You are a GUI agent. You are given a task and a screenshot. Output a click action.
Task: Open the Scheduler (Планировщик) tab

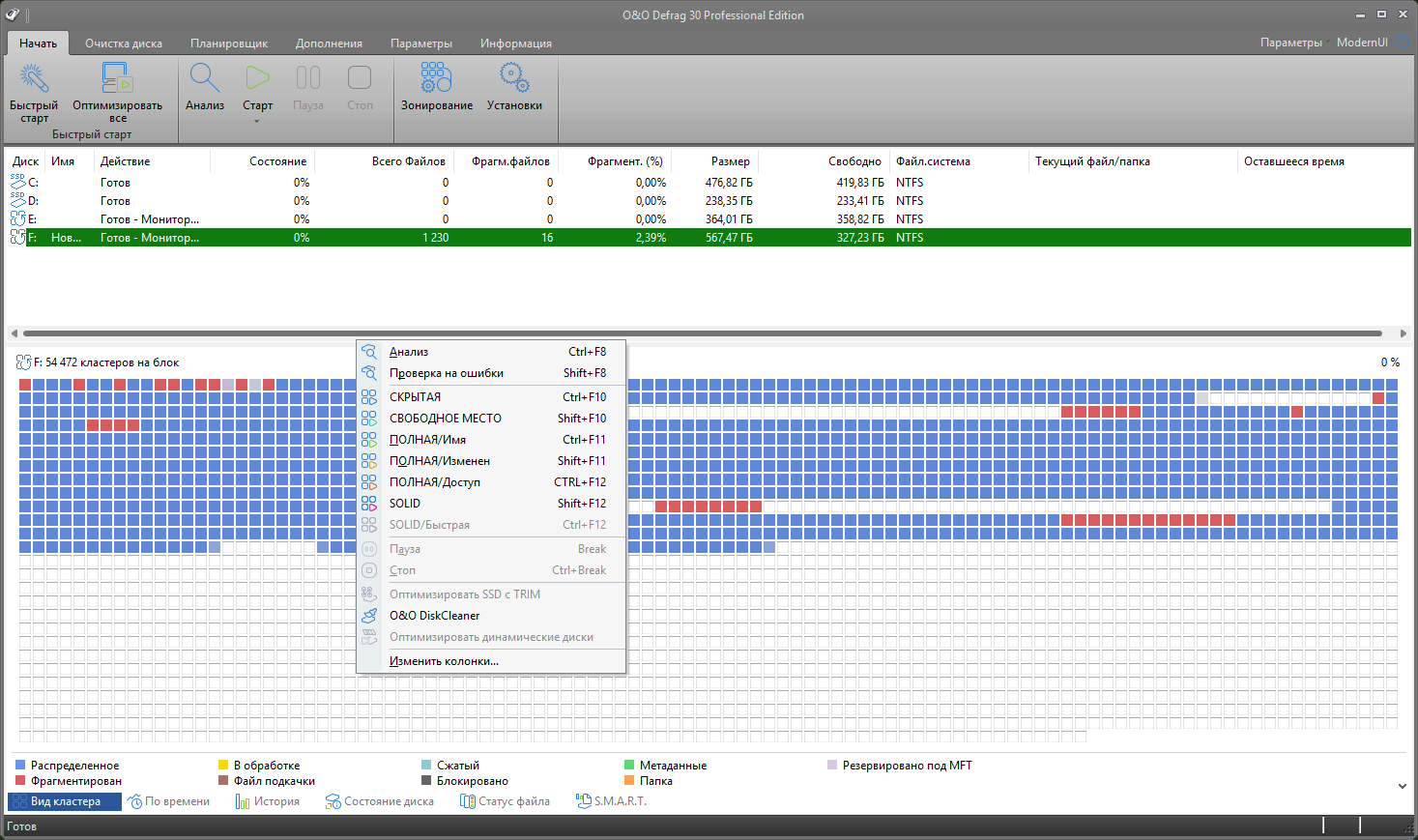tap(229, 43)
